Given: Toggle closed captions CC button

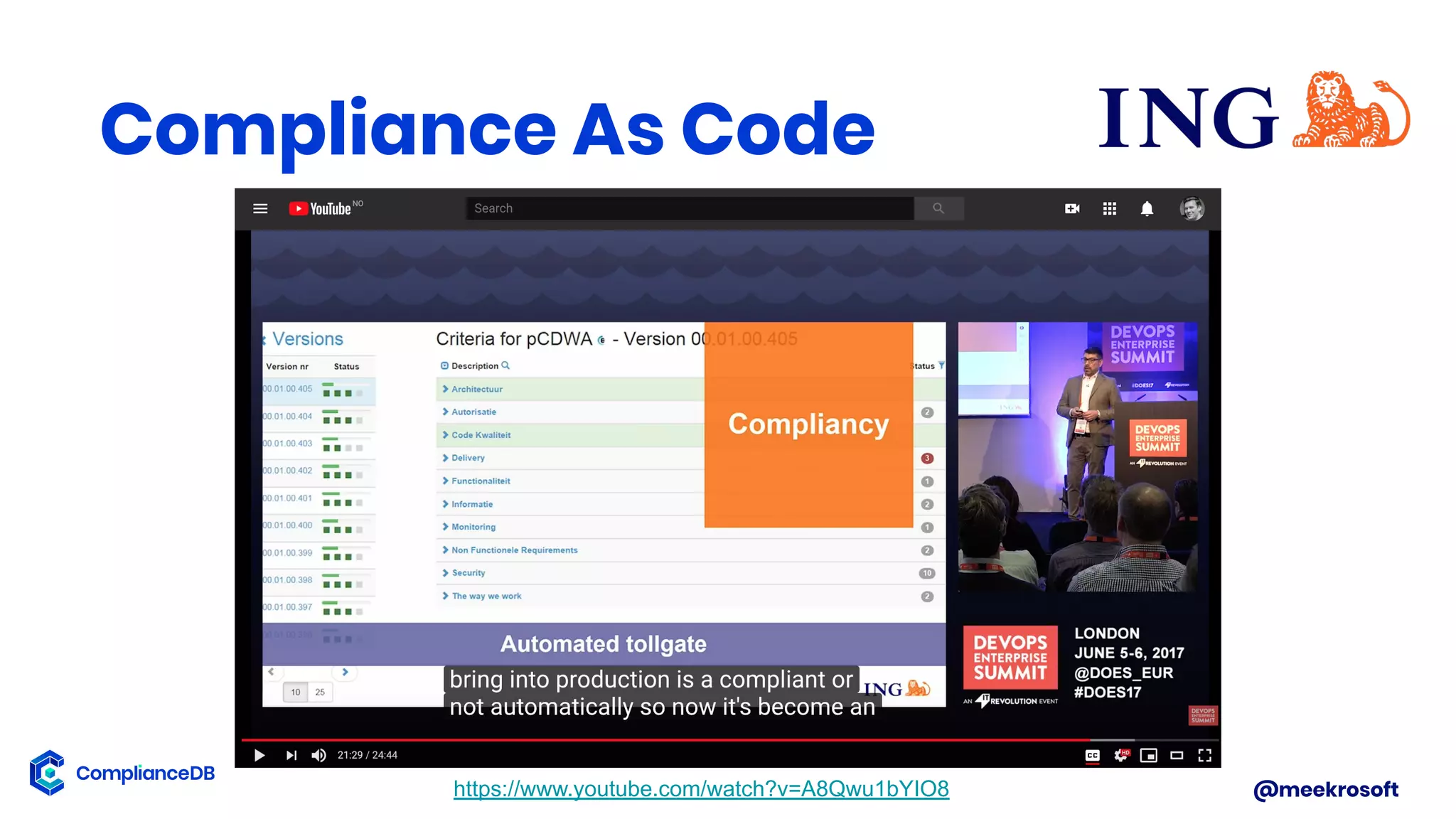Looking at the screenshot, I should (1093, 755).
